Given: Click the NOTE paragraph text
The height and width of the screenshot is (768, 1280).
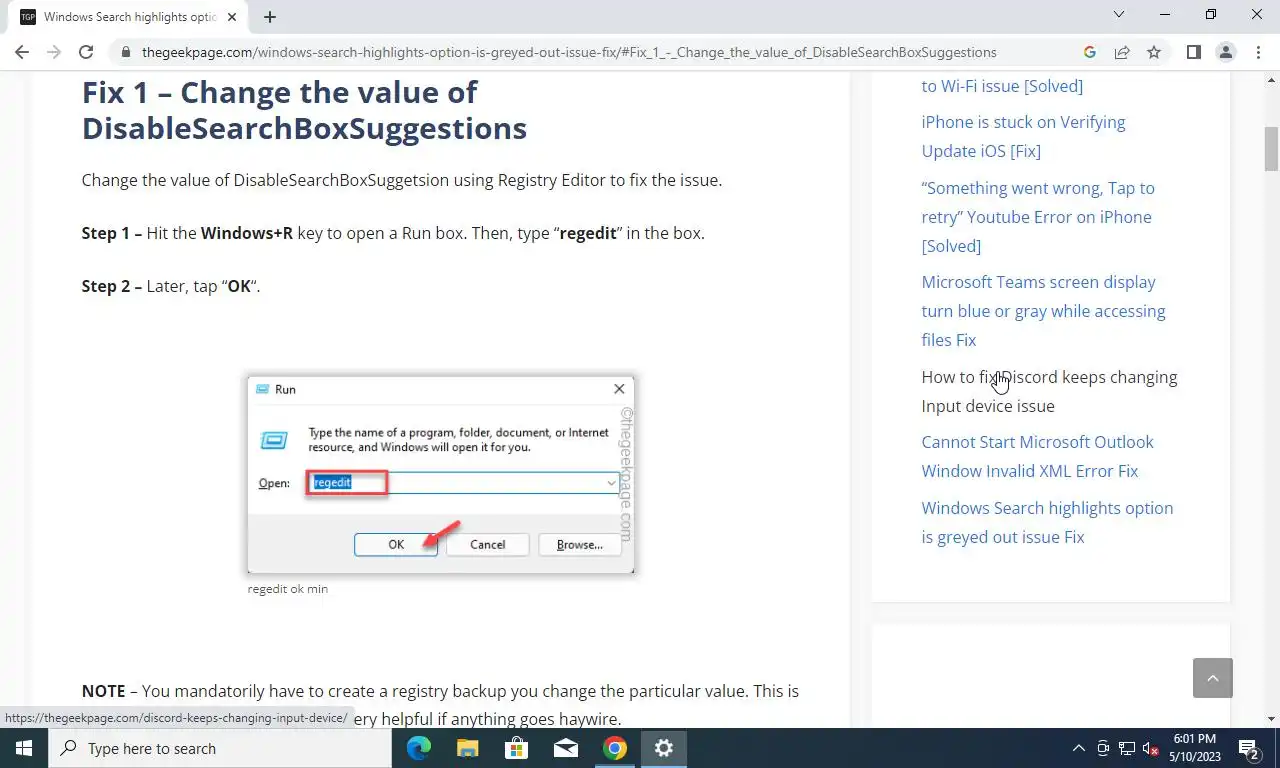Looking at the screenshot, I should [x=440, y=705].
